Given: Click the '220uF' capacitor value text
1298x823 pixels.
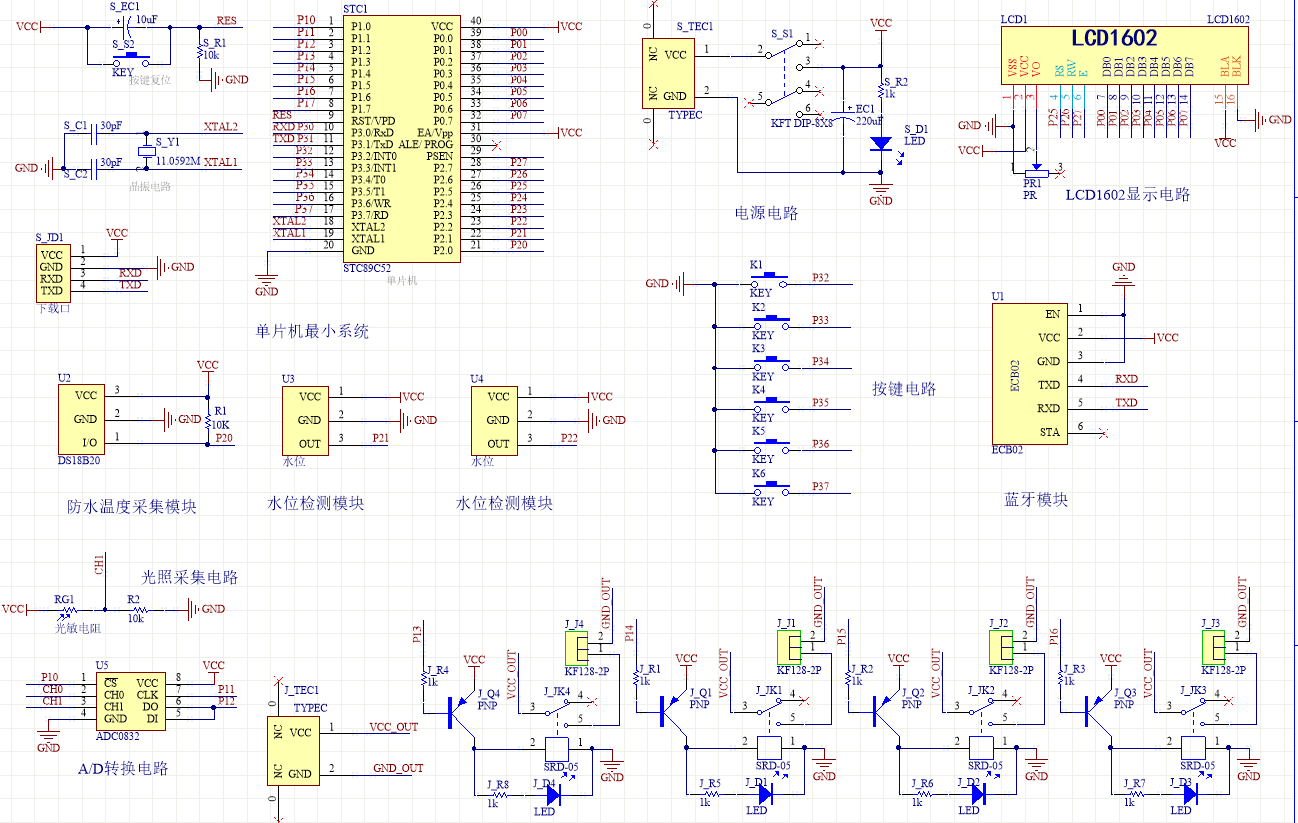Looking at the screenshot, I should [x=871, y=121].
